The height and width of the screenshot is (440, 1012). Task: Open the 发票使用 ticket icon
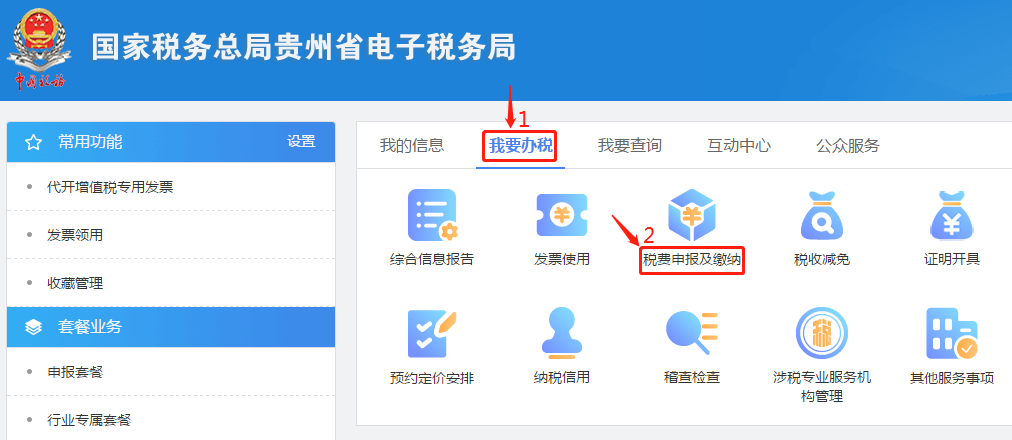click(562, 215)
